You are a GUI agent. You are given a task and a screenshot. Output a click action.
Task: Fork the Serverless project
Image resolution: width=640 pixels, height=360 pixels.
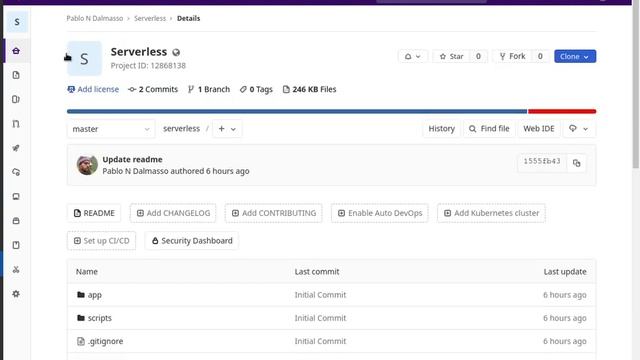[512, 56]
